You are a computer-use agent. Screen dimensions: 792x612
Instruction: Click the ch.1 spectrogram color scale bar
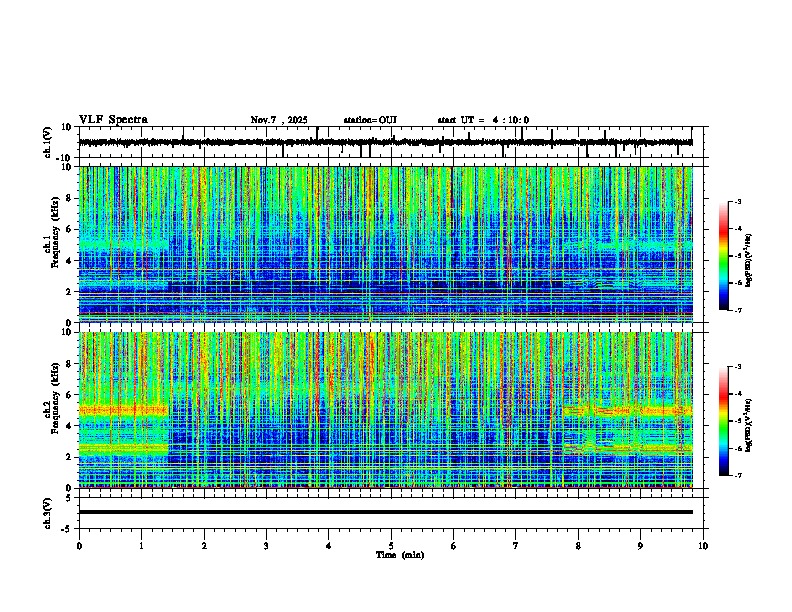723,256
